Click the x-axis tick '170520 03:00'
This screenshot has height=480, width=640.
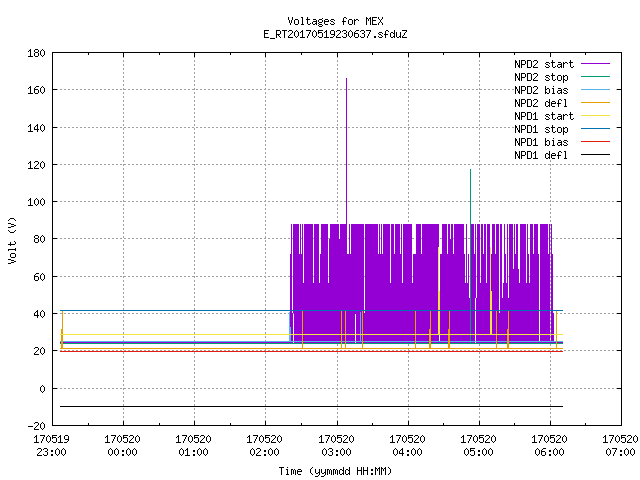click(x=336, y=446)
